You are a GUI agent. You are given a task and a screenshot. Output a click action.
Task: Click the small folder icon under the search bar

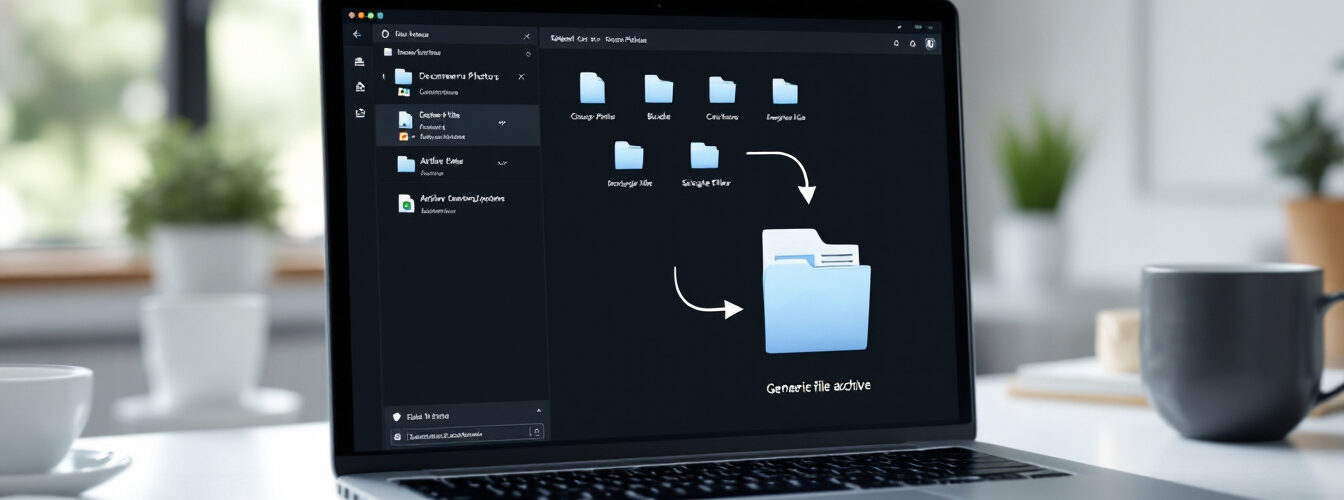point(388,52)
